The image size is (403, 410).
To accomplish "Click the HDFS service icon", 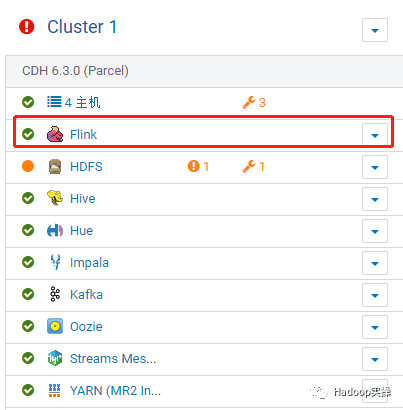I will 55,166.
